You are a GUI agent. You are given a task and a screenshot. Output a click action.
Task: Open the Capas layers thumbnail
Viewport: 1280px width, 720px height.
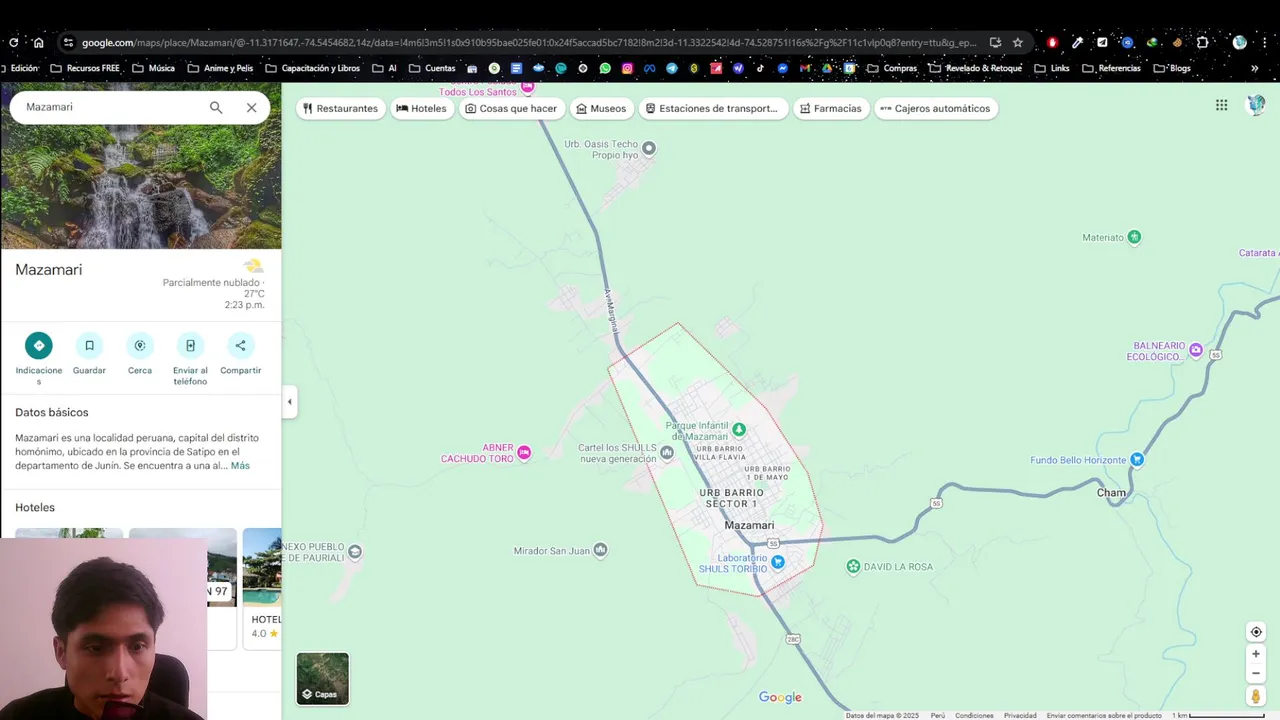(x=323, y=679)
